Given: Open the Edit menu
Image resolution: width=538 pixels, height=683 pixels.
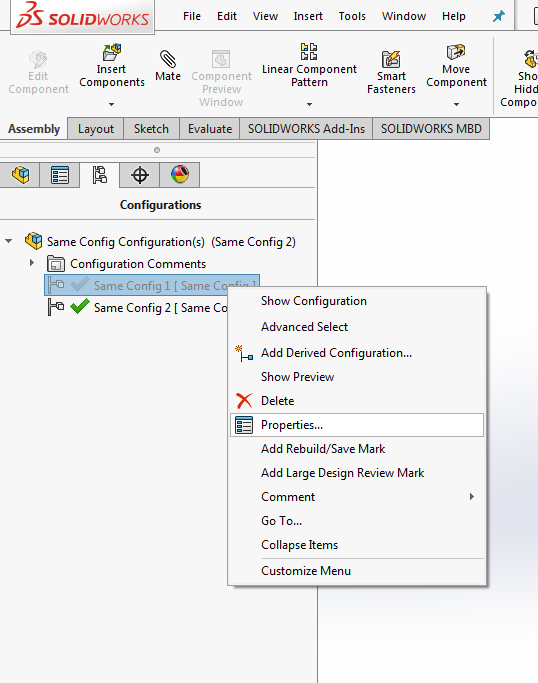Looking at the screenshot, I should click(227, 16).
